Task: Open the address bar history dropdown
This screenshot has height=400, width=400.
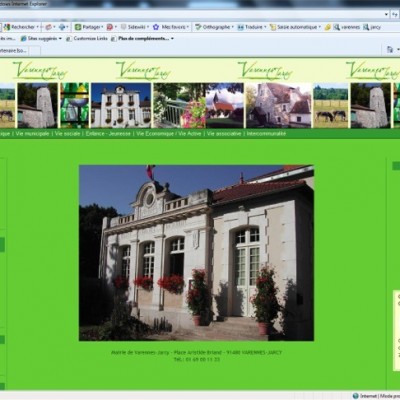Action: [x=386, y=14]
